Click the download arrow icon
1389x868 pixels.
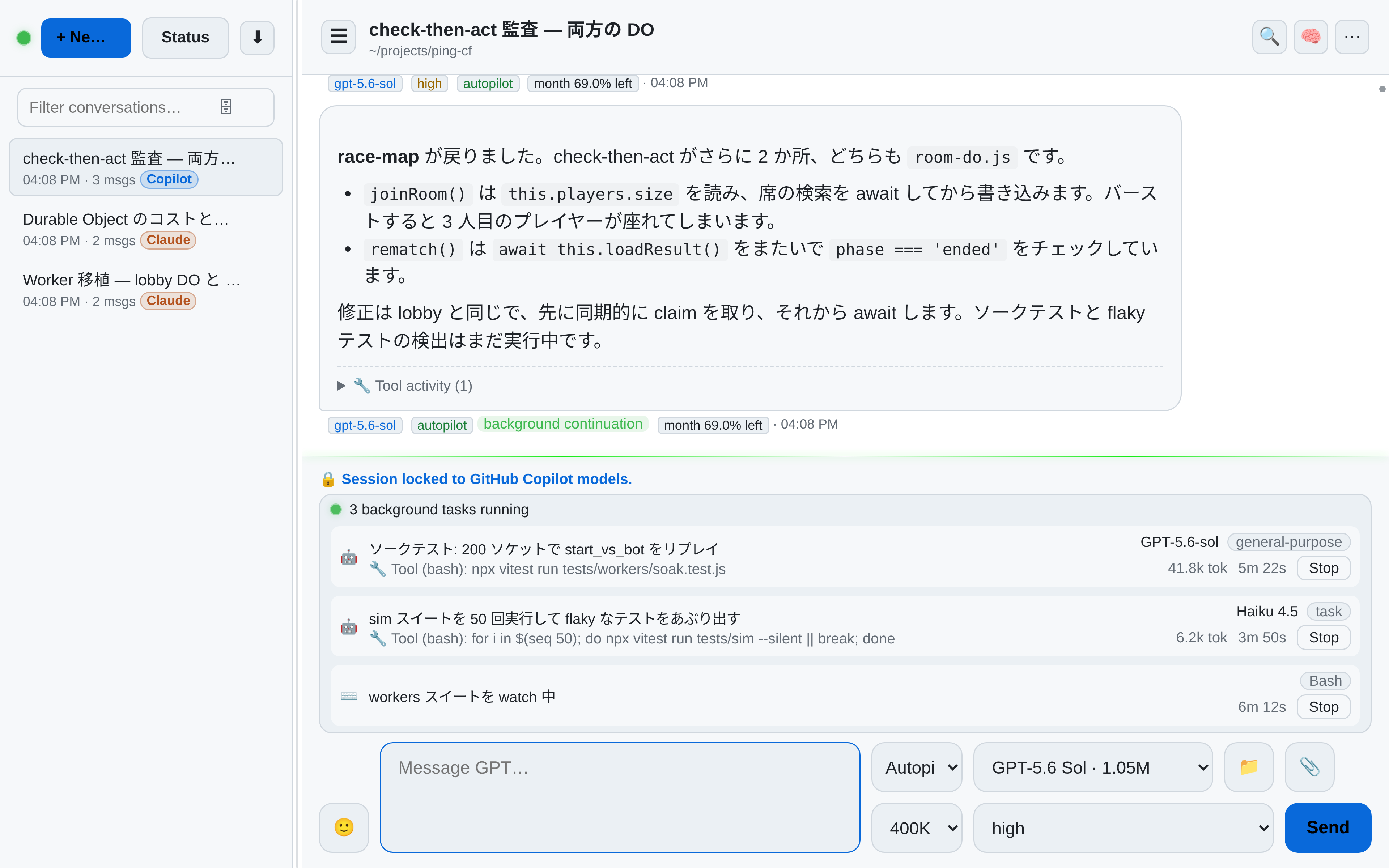click(257, 37)
